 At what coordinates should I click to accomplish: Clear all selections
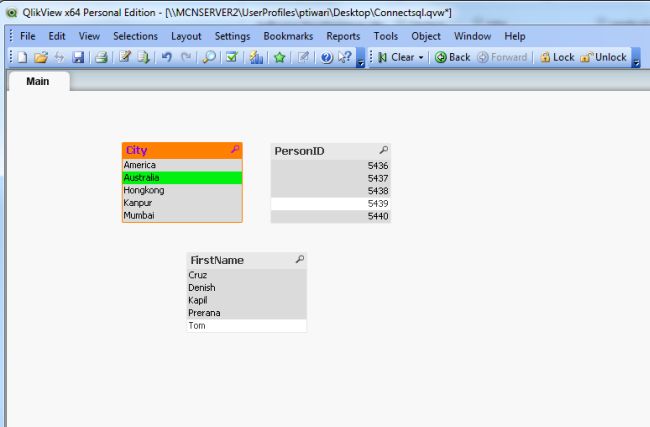click(395, 57)
